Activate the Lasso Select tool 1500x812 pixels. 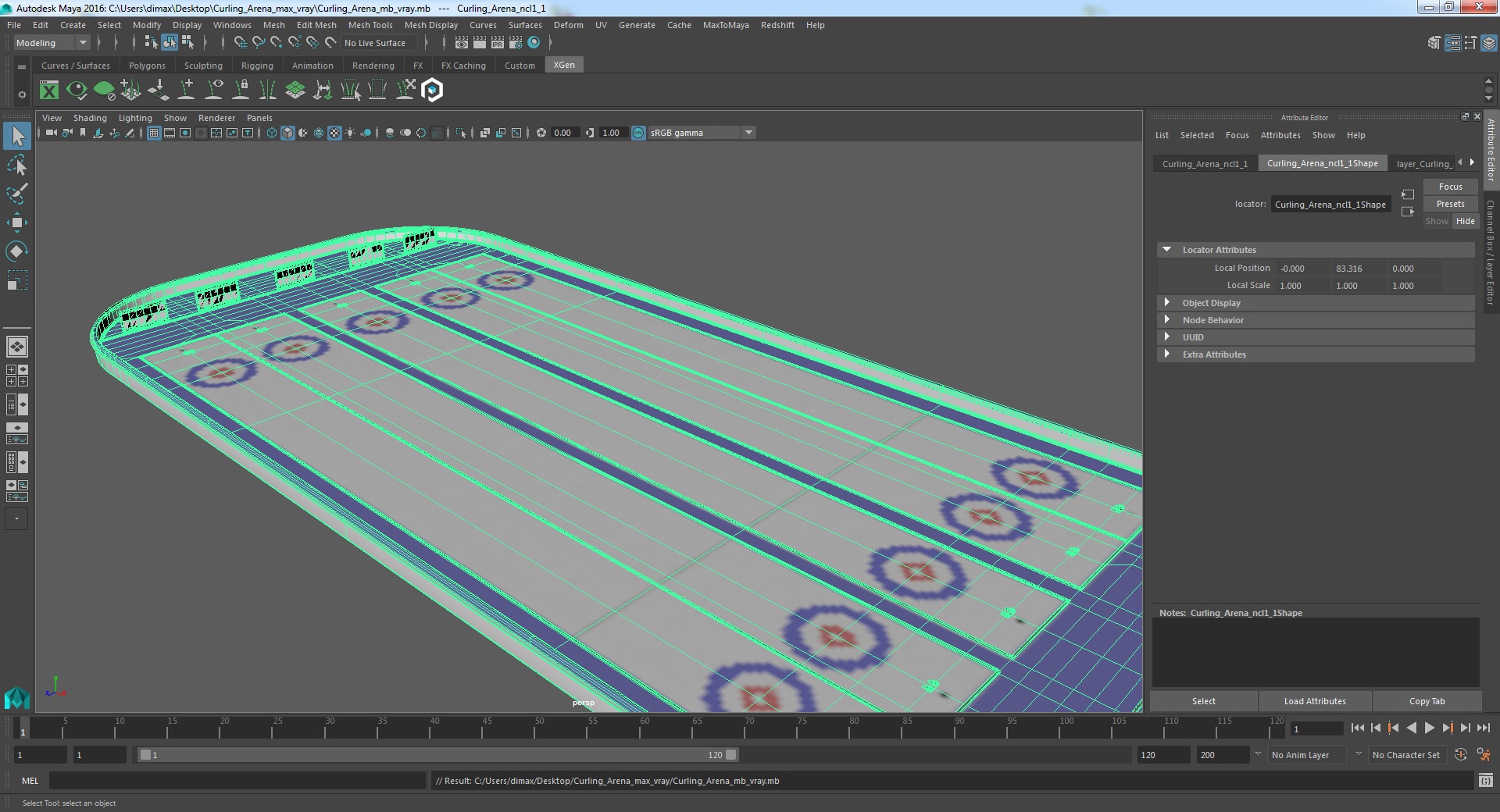tap(17, 165)
